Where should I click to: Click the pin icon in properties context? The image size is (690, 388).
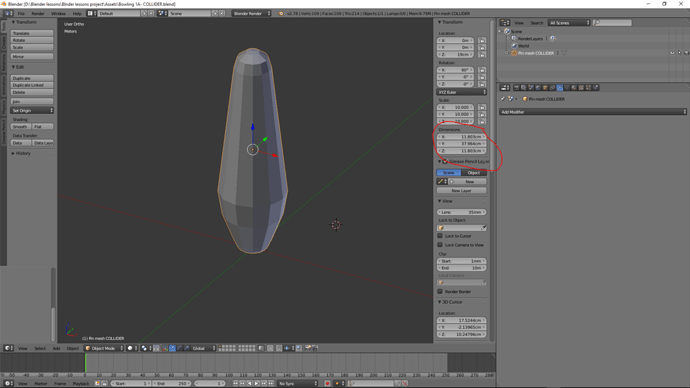click(503, 99)
